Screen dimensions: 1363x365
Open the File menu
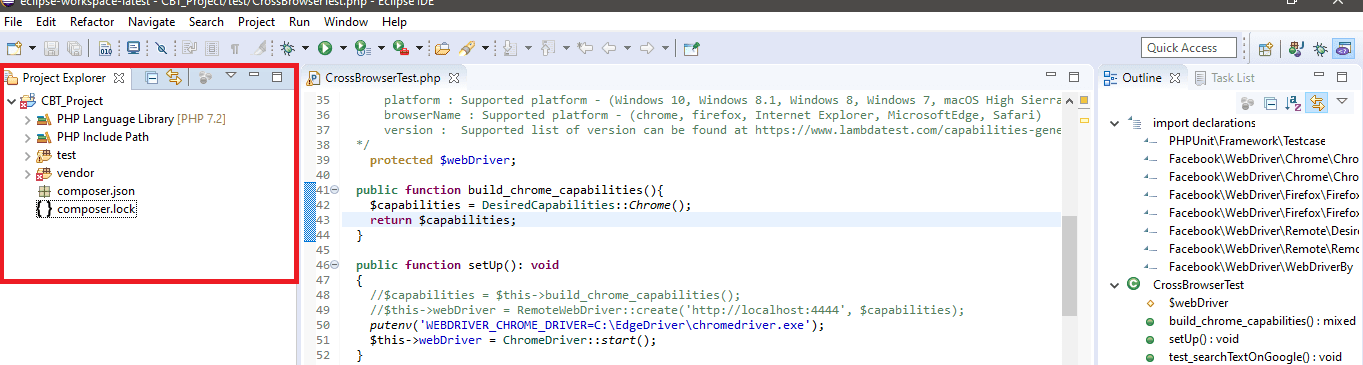[x=14, y=21]
